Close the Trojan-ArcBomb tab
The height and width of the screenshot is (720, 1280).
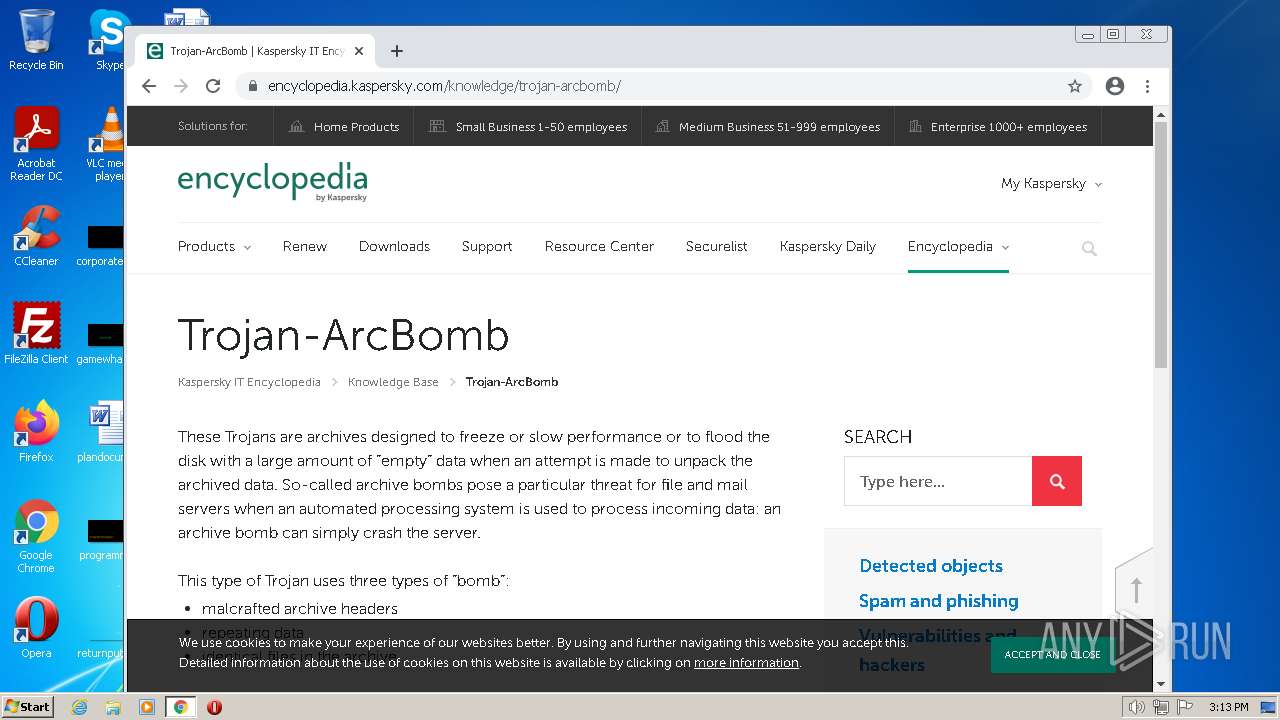[x=359, y=51]
